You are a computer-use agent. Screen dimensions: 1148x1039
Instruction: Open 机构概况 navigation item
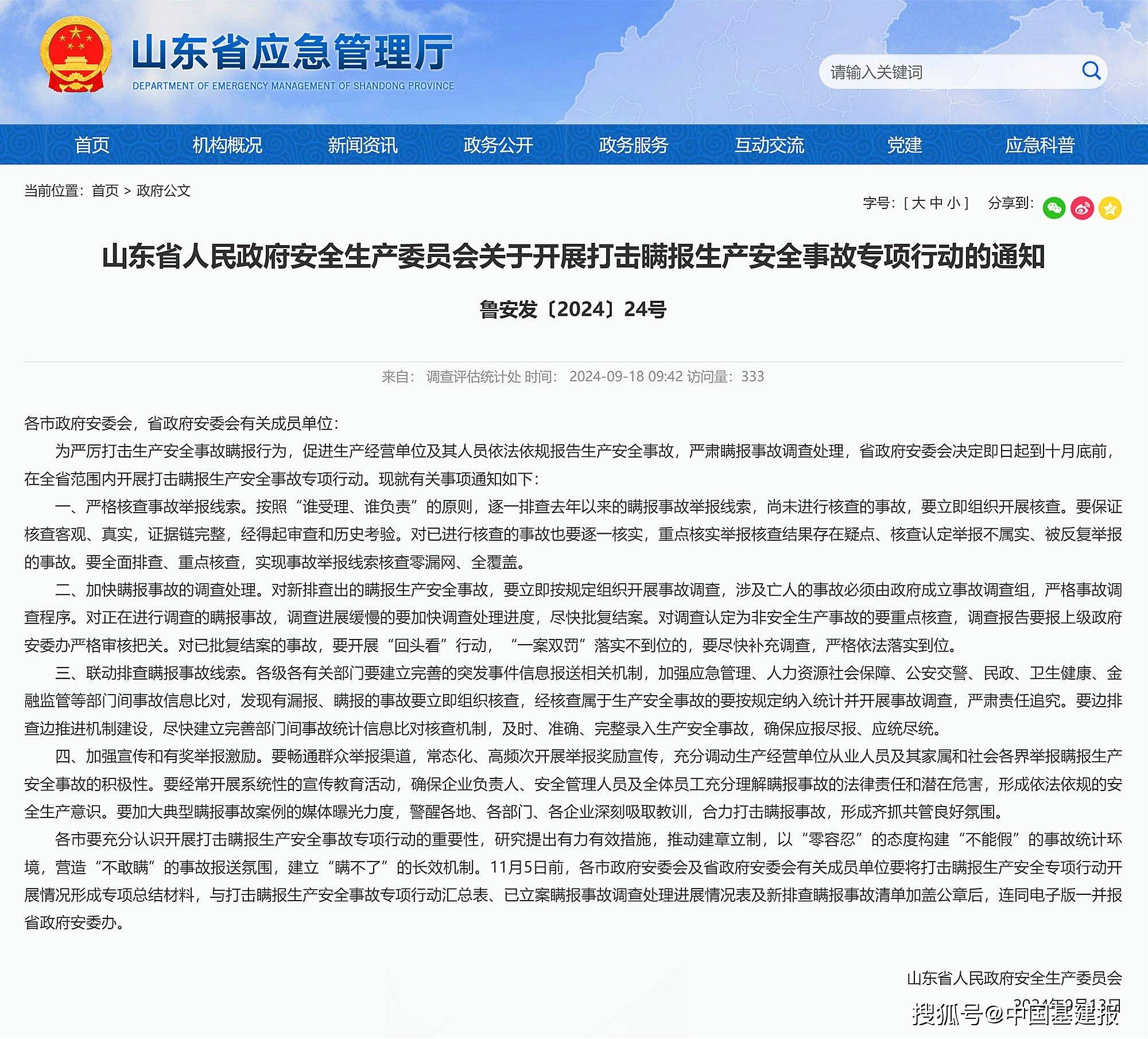click(227, 145)
